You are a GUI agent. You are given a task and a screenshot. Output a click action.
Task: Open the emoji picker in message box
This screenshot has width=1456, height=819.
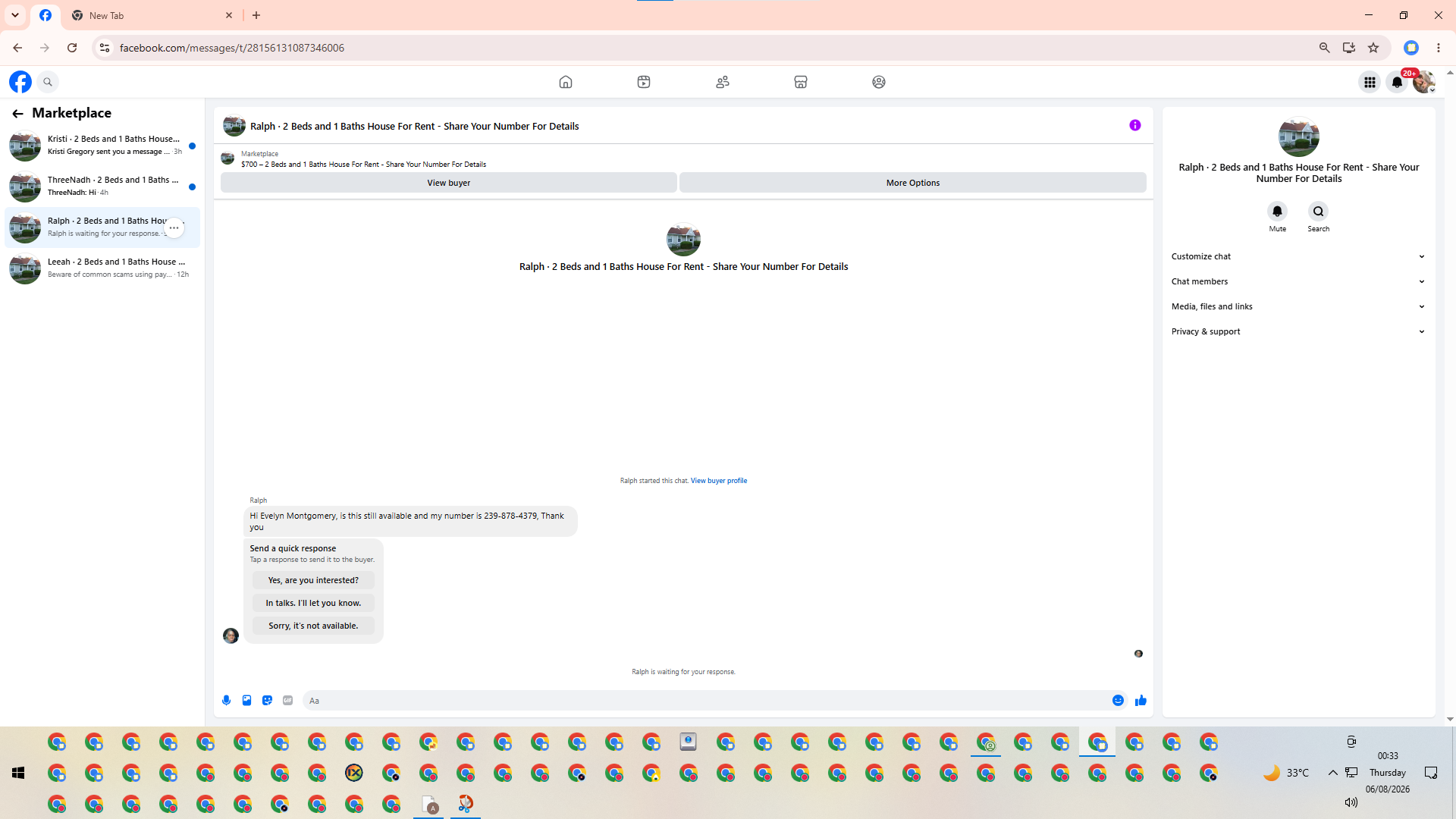pyautogui.click(x=1118, y=701)
